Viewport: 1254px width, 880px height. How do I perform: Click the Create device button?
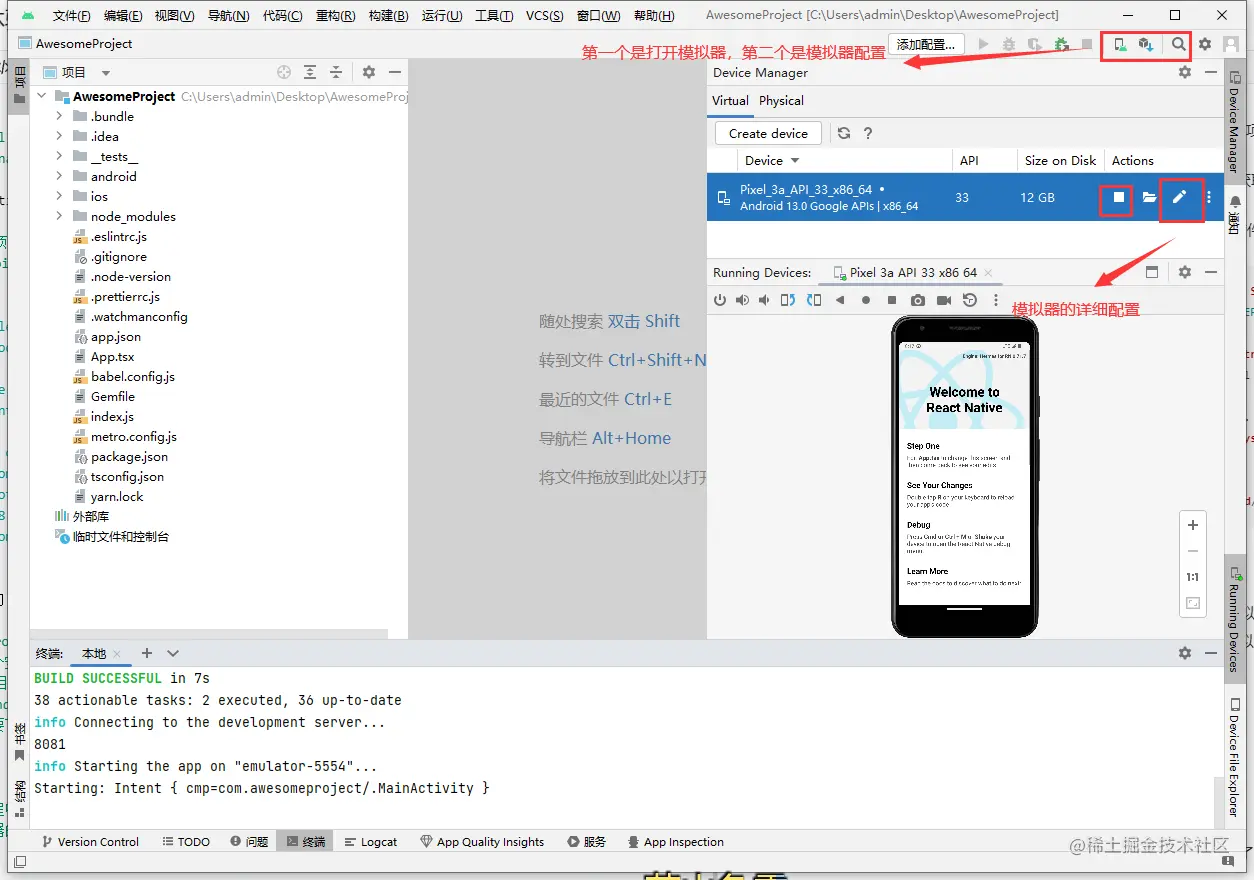pos(768,133)
